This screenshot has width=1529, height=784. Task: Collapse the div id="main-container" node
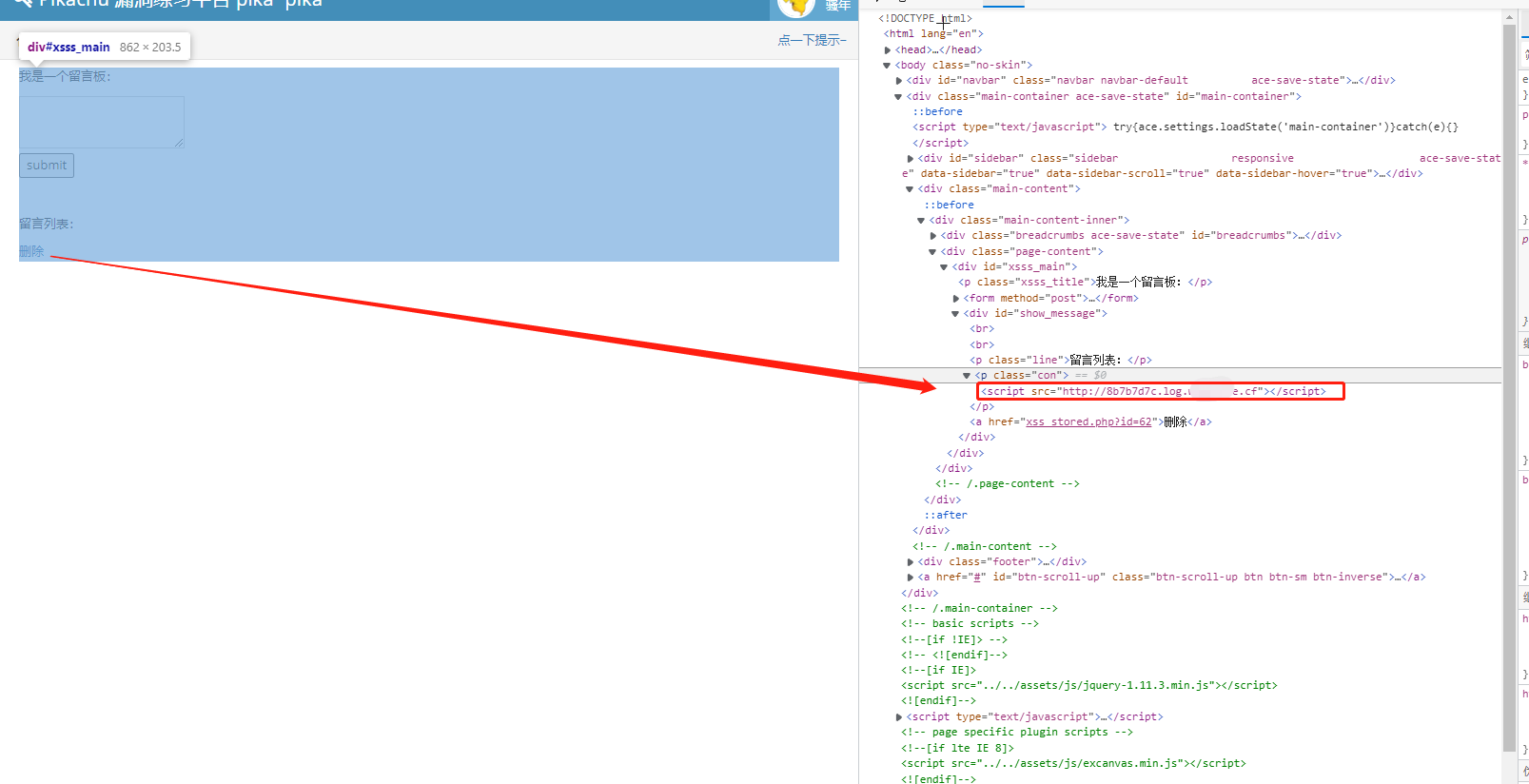[898, 96]
